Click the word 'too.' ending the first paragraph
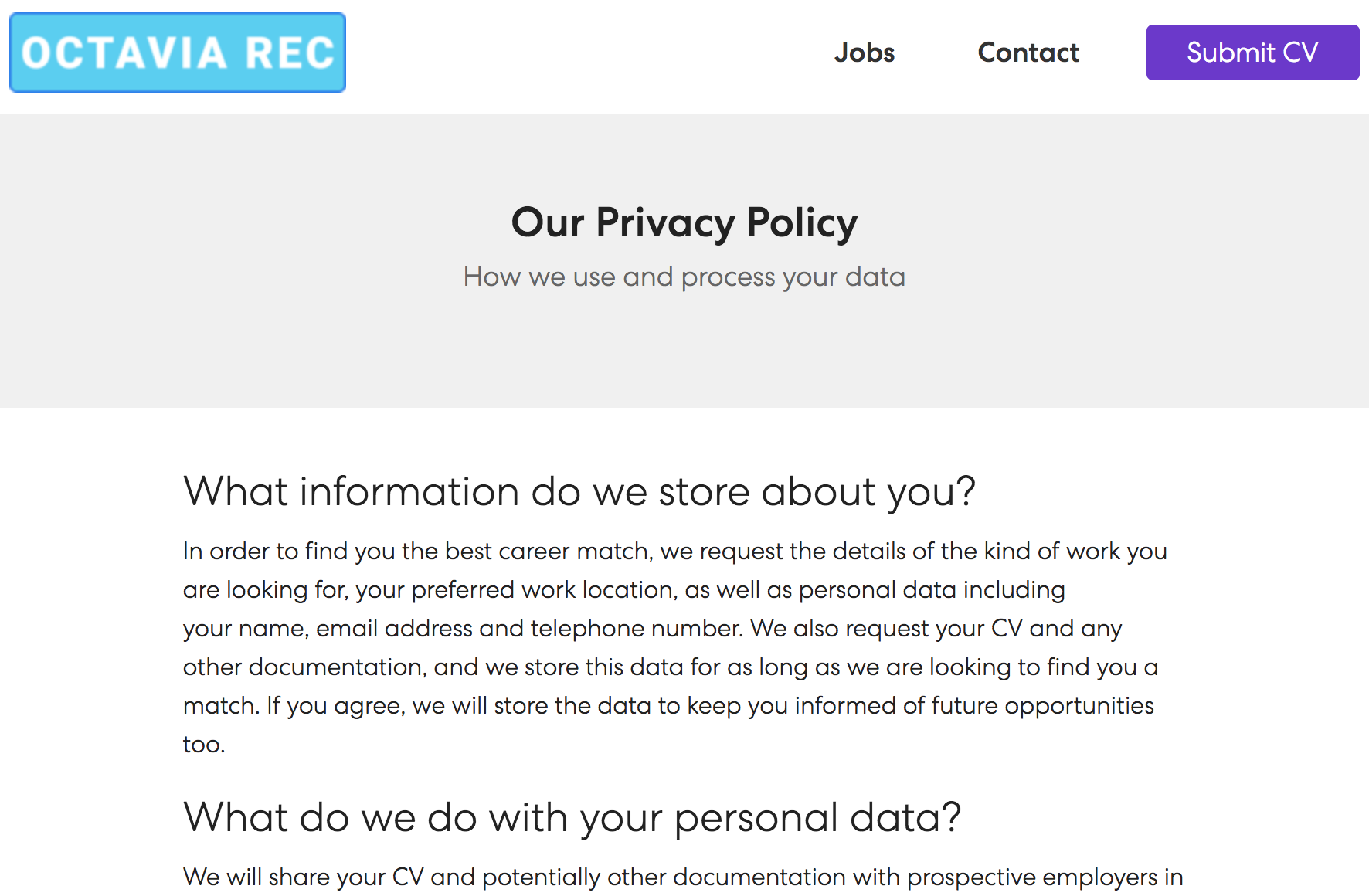This screenshot has height=896, width=1369. click(x=203, y=745)
